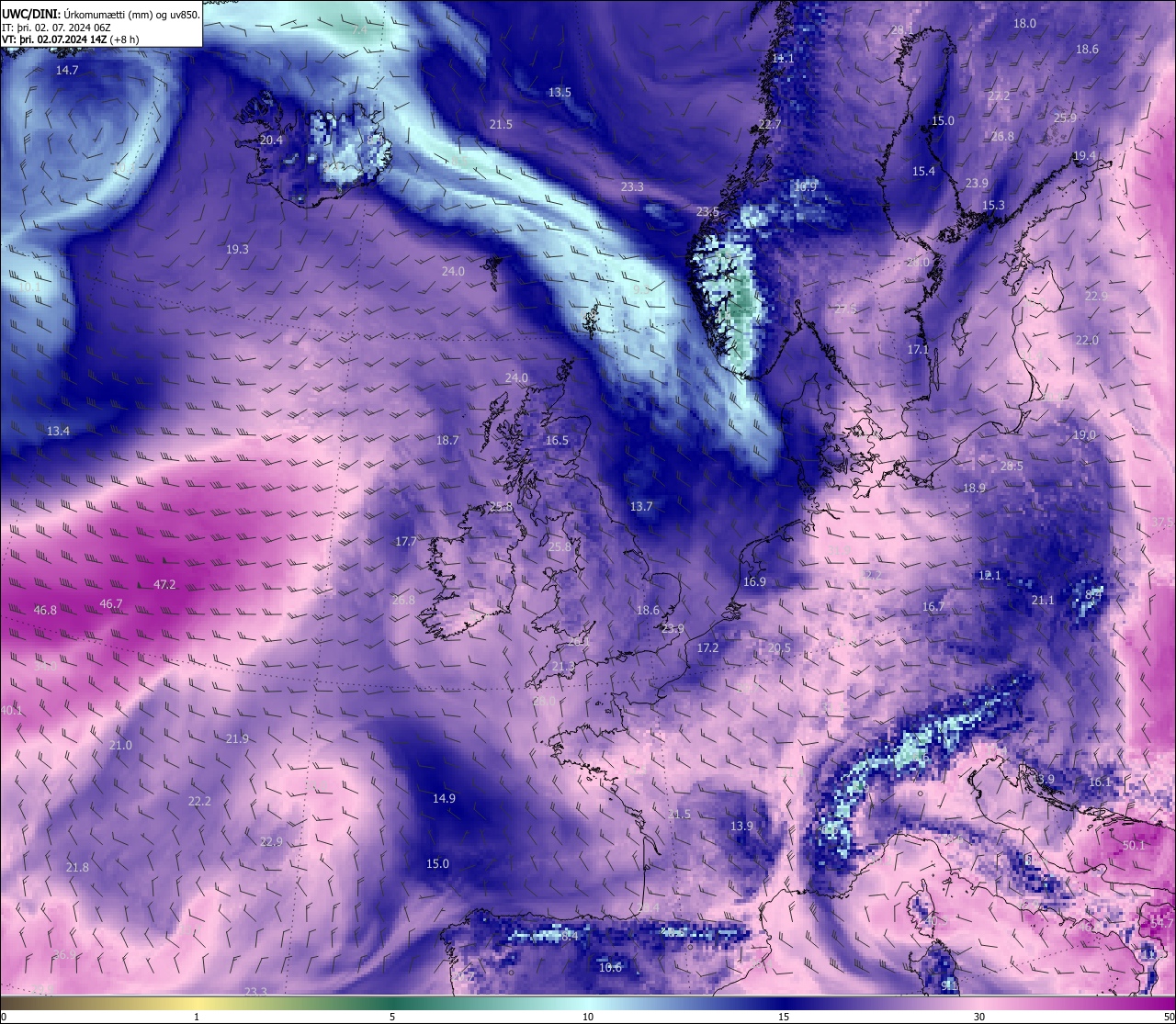Click the 17.1 value over Sweden

918,349
